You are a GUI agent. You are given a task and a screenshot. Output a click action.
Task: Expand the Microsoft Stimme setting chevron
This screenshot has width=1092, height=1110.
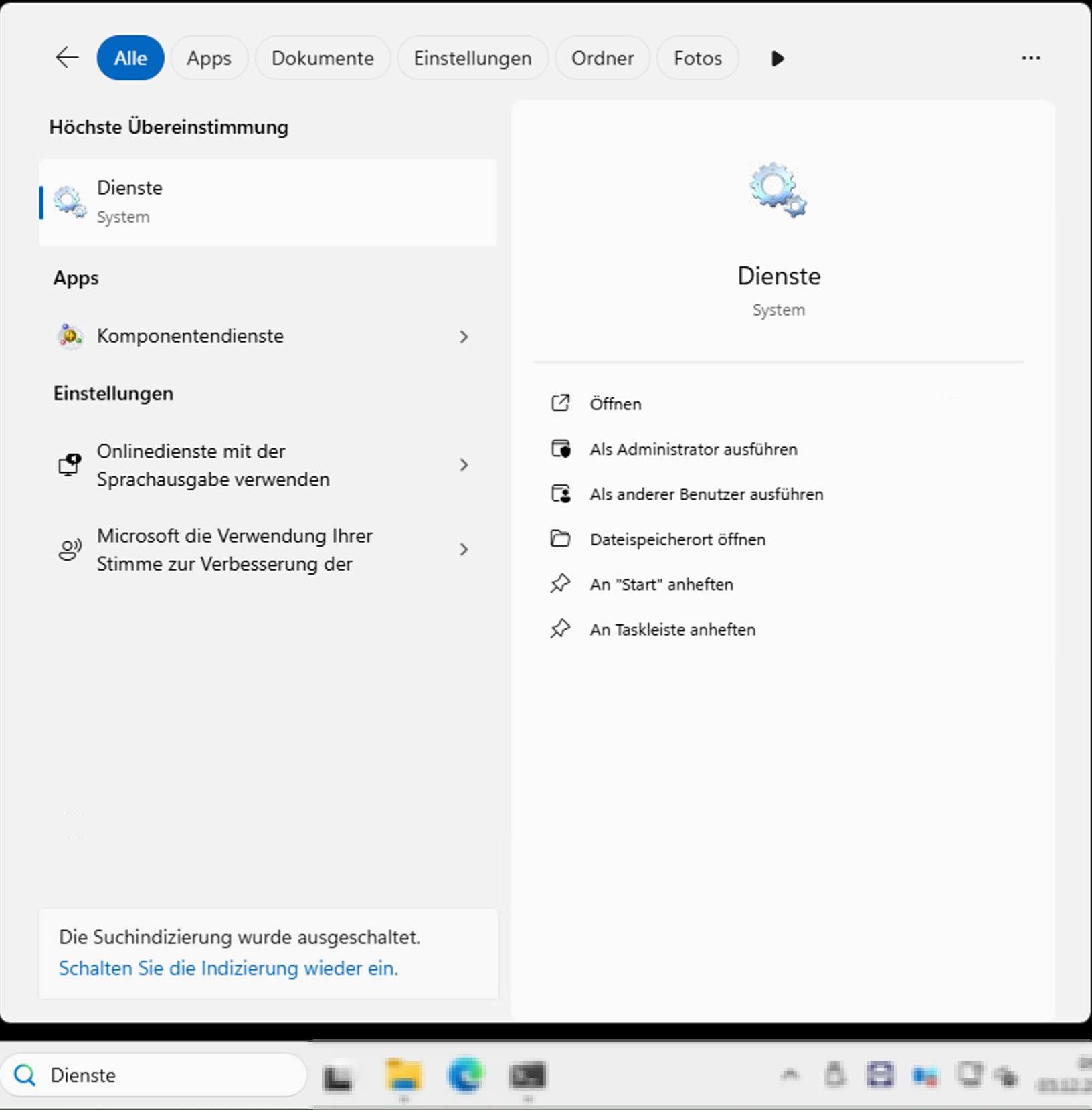[464, 549]
